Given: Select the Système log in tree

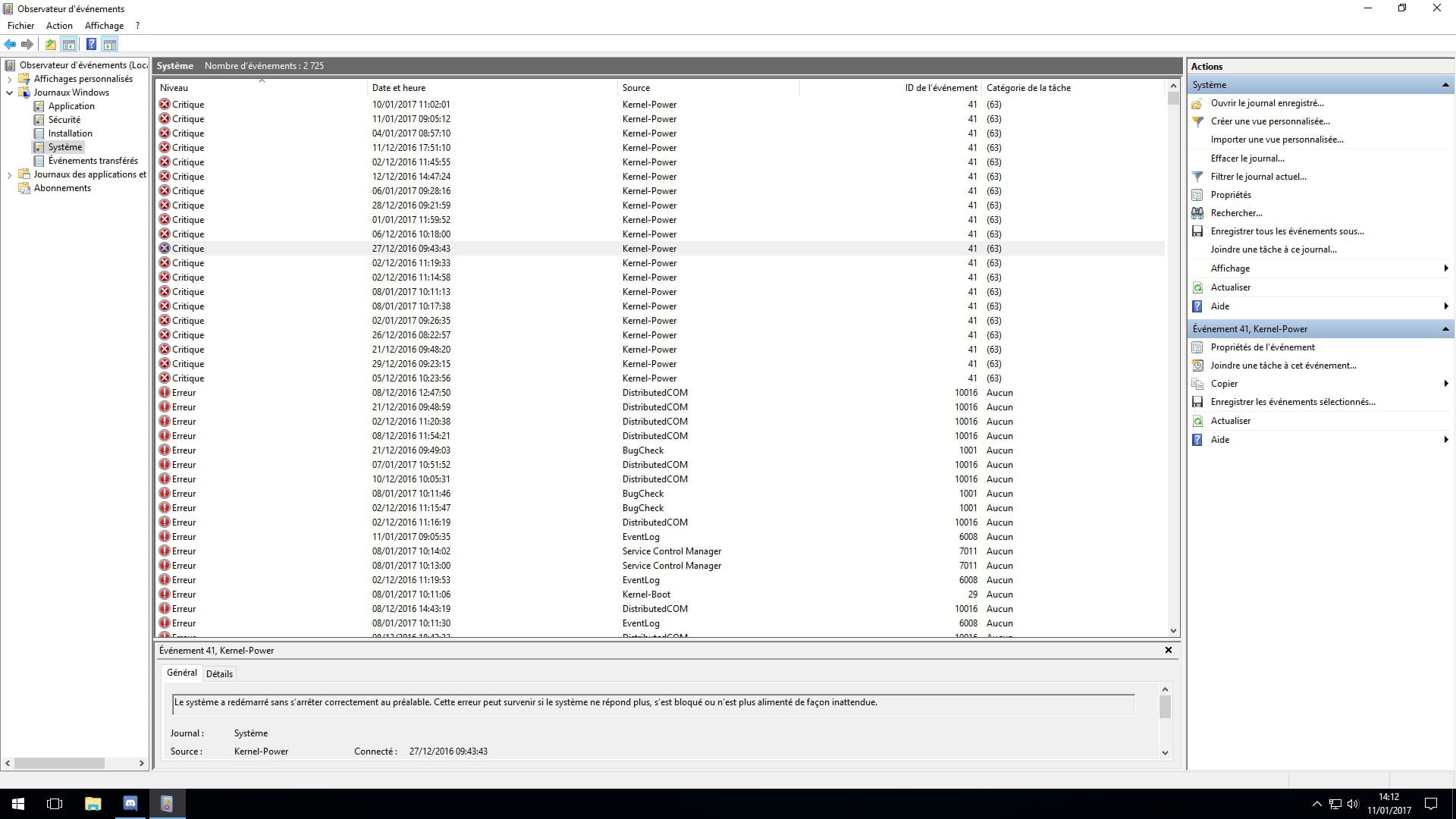Looking at the screenshot, I should pyautogui.click(x=64, y=147).
